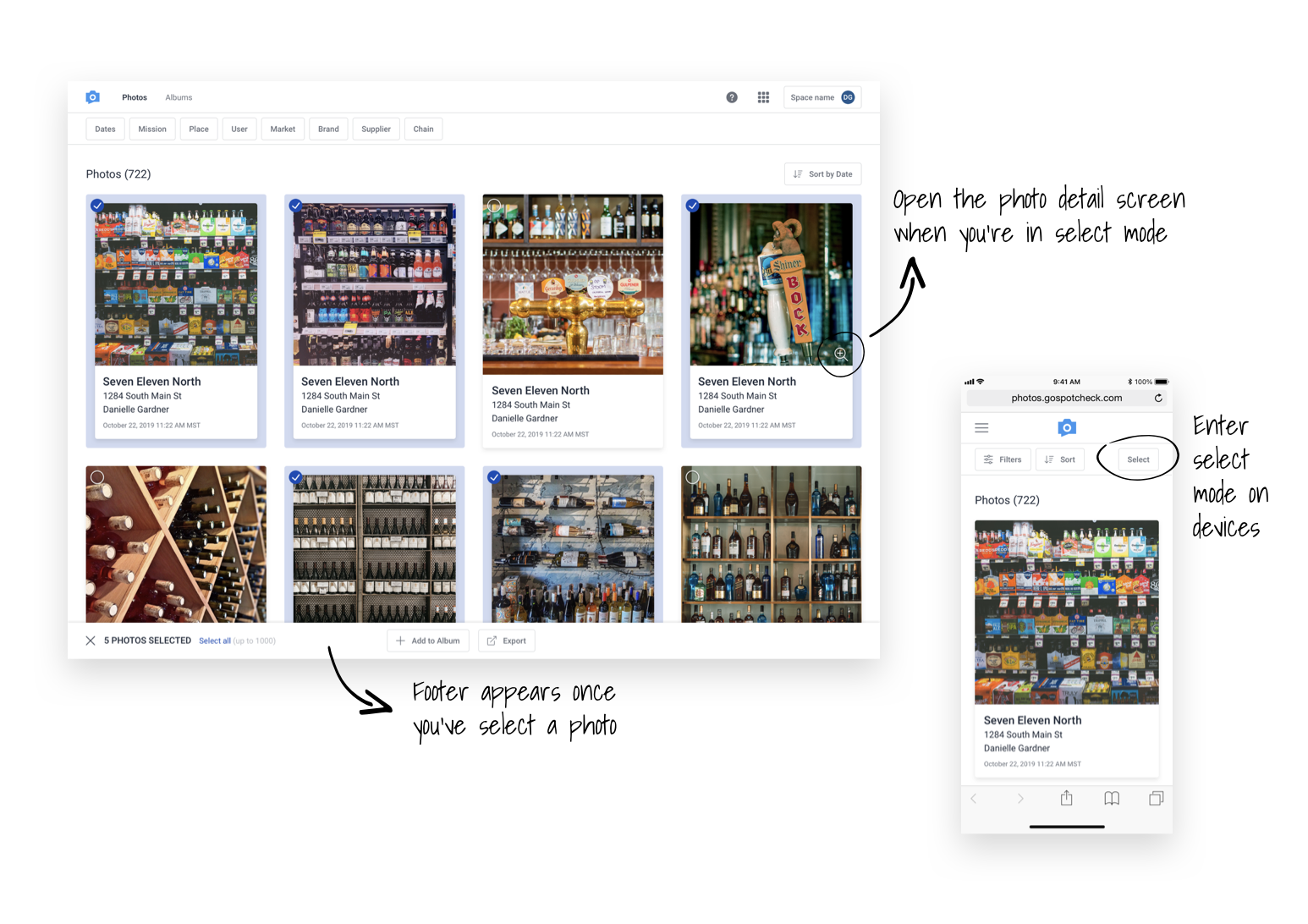Reload page in mobile browser address bar

[1158, 398]
